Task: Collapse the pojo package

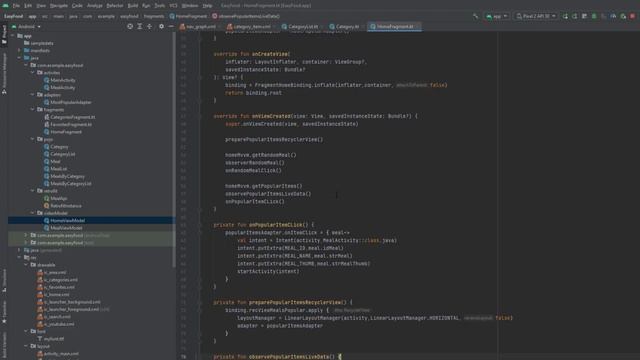Action: click(x=33, y=139)
